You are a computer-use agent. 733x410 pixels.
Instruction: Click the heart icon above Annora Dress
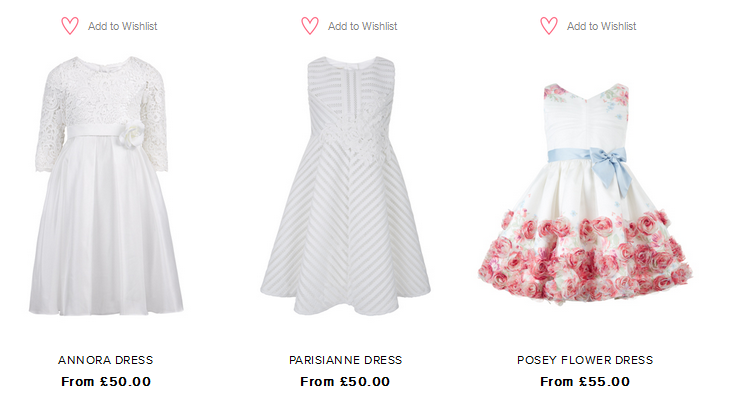[70, 26]
